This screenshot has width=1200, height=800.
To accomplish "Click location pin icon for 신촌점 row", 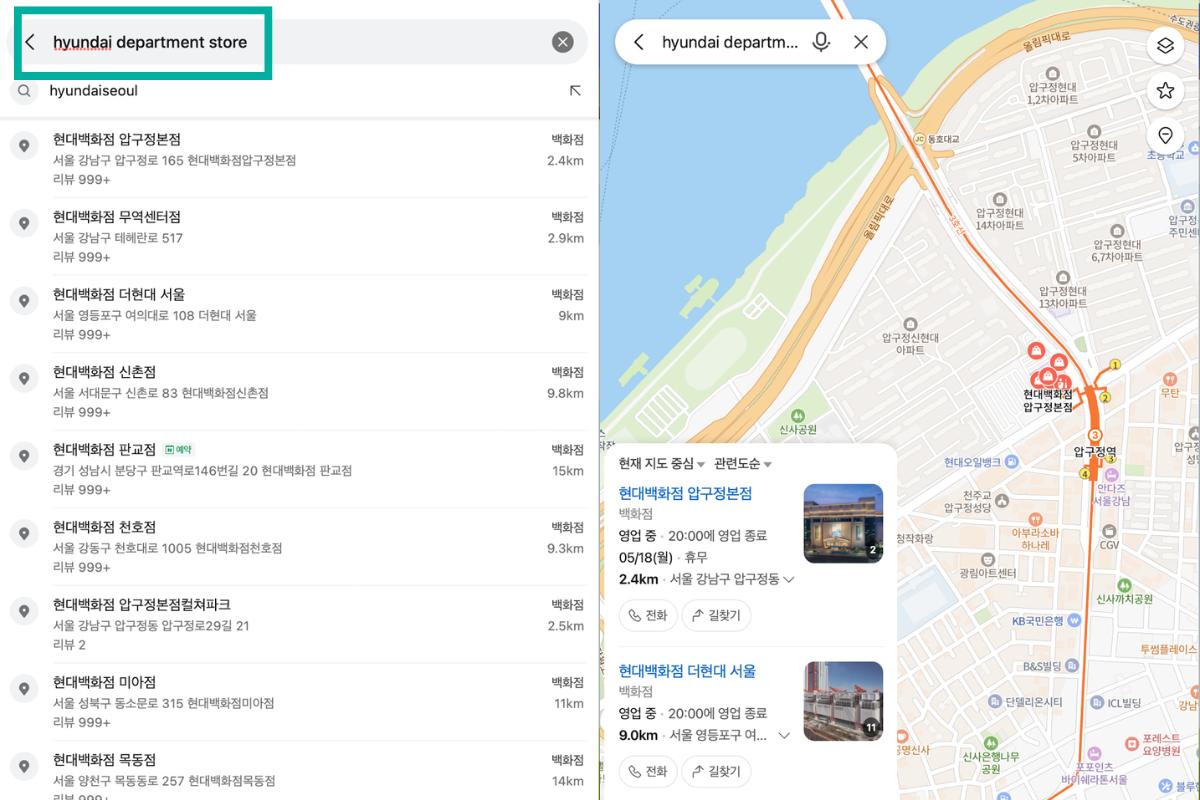I will tap(24, 379).
